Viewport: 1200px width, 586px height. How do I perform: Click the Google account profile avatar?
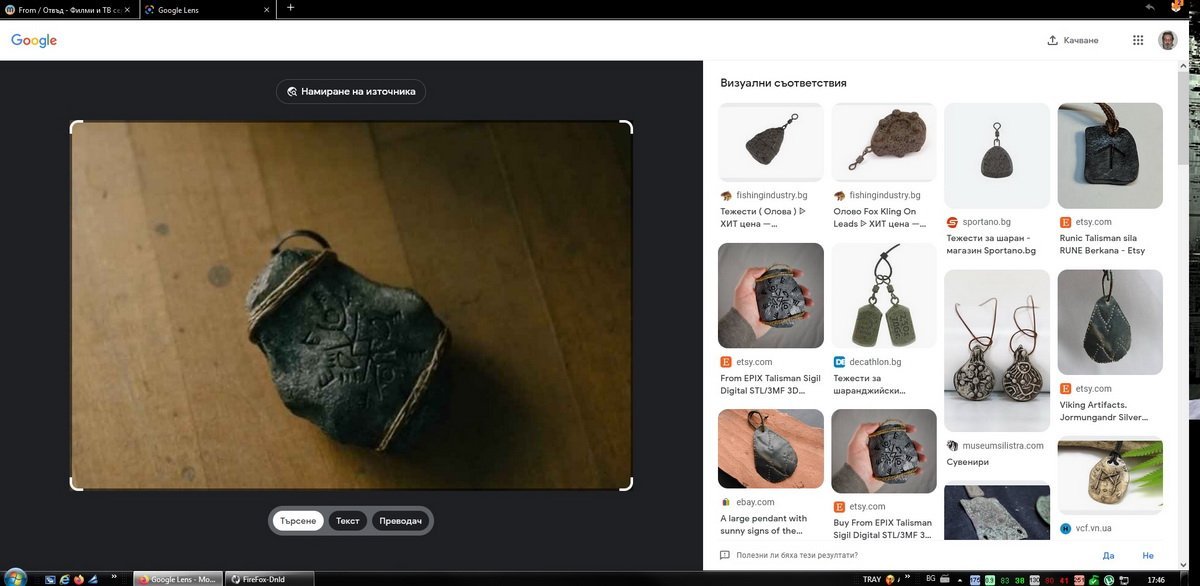pyautogui.click(x=1167, y=40)
